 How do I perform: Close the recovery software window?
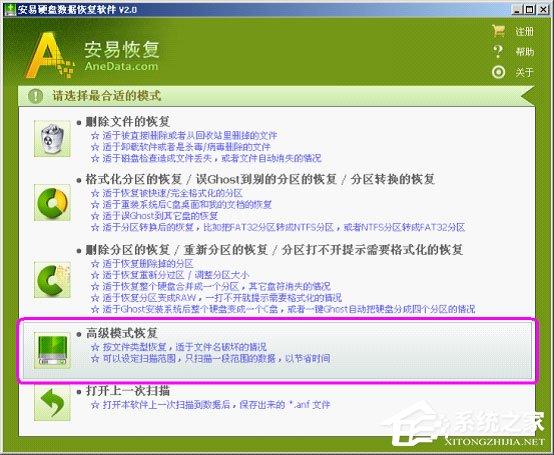coord(543,10)
